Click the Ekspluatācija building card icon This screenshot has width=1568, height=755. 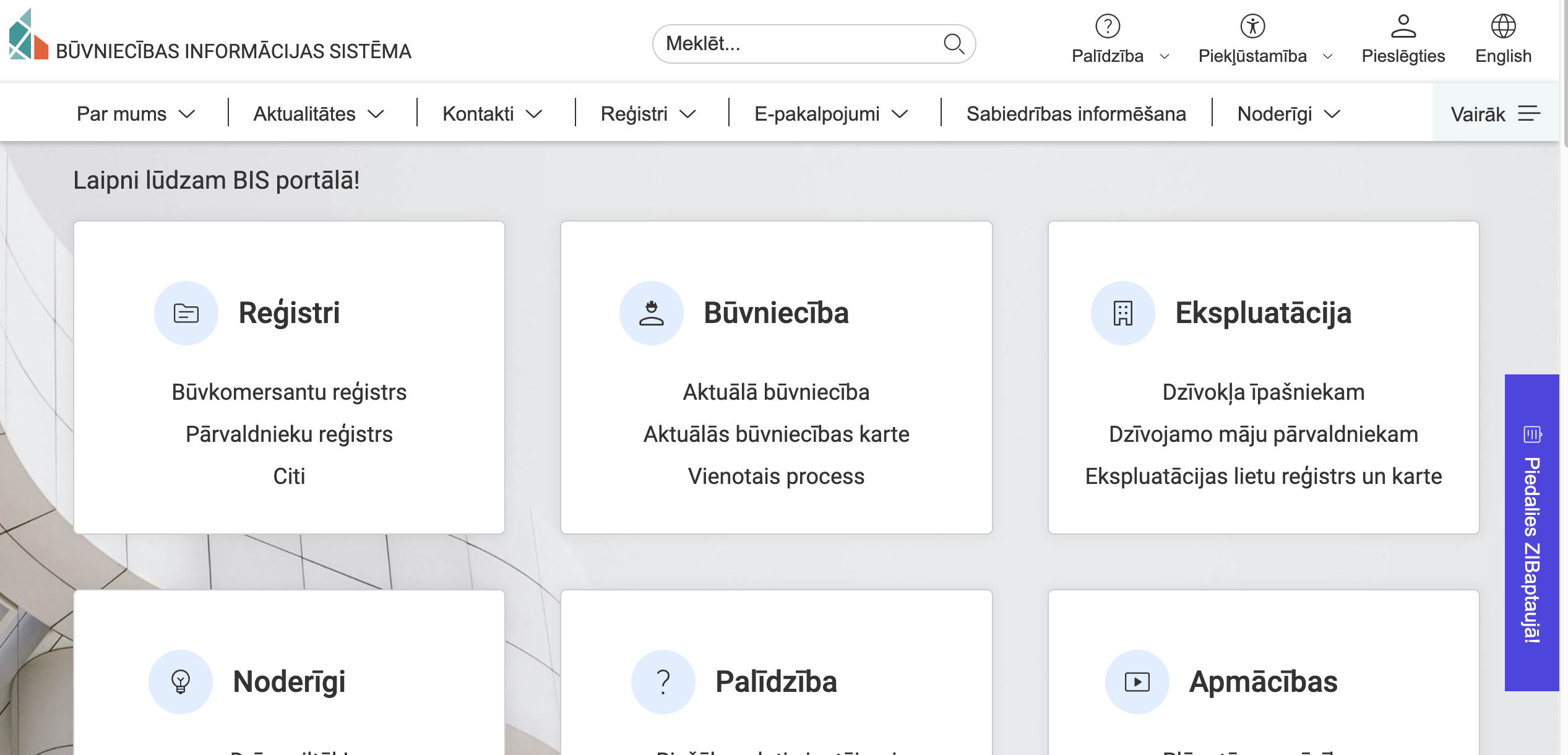point(1123,313)
